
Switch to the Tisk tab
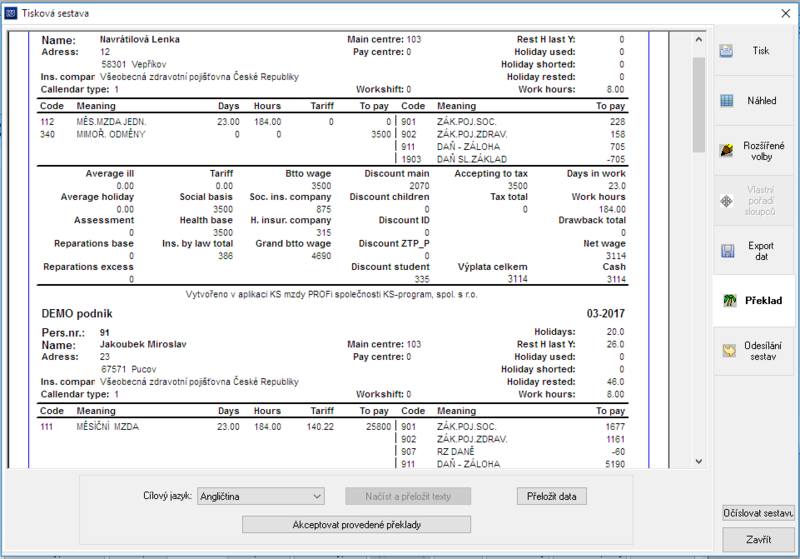pyautogui.click(x=754, y=50)
